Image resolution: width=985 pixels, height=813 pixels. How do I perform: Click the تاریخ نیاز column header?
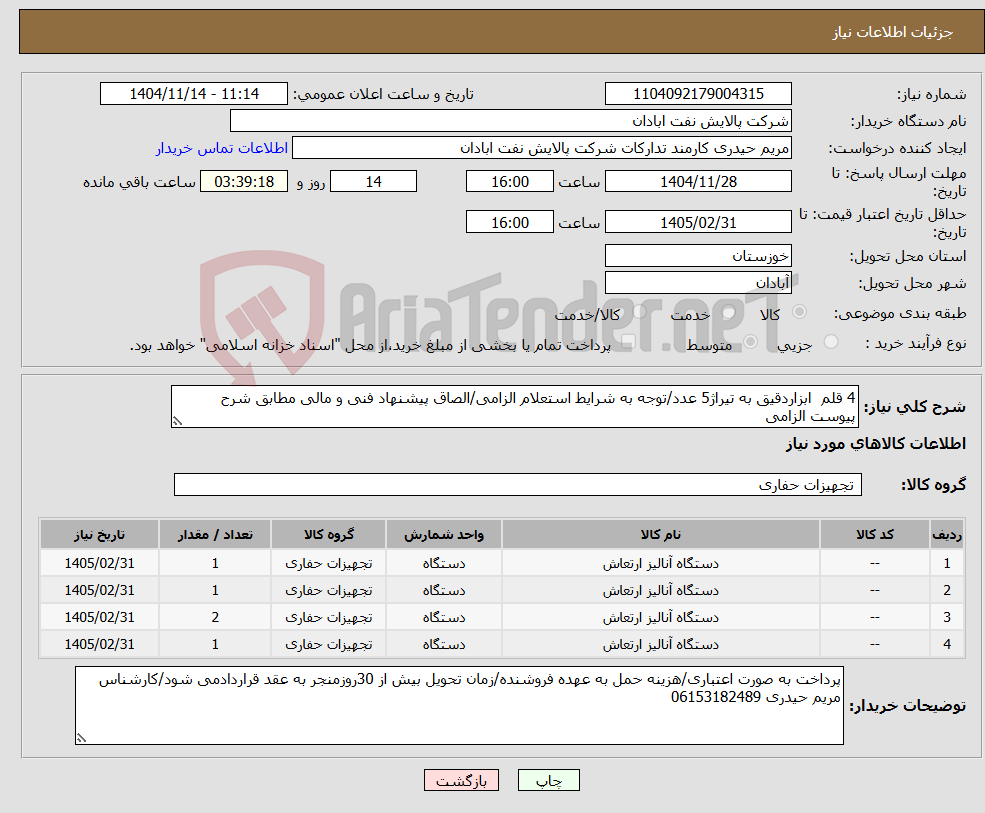tap(99, 535)
